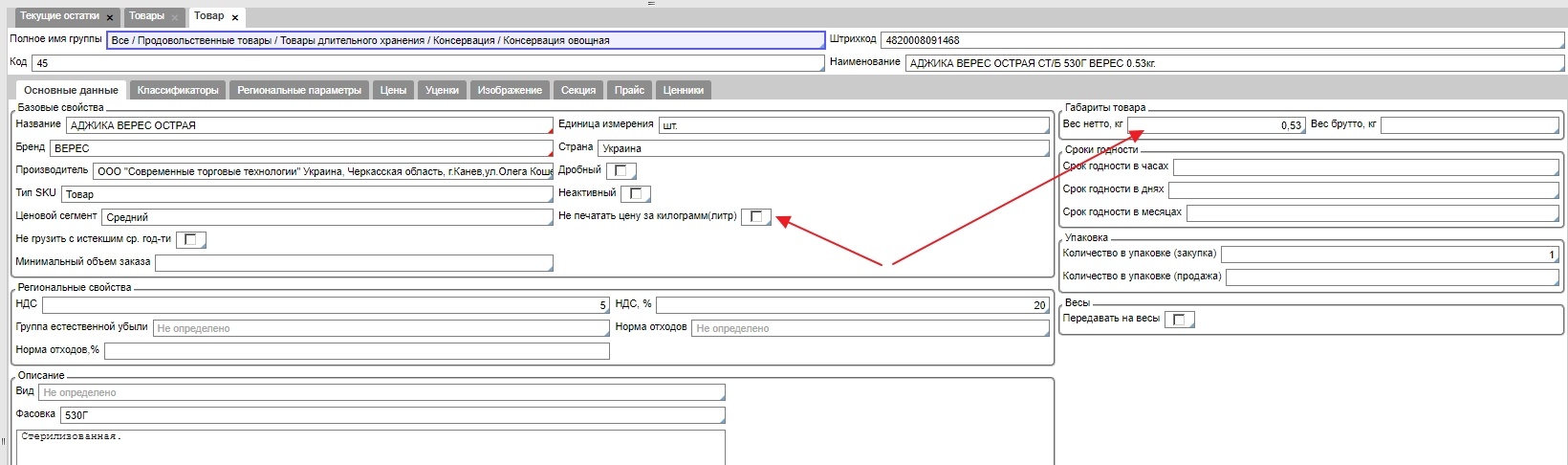
Task: Click the Минимальный объем заказа field
Action: tap(354, 262)
